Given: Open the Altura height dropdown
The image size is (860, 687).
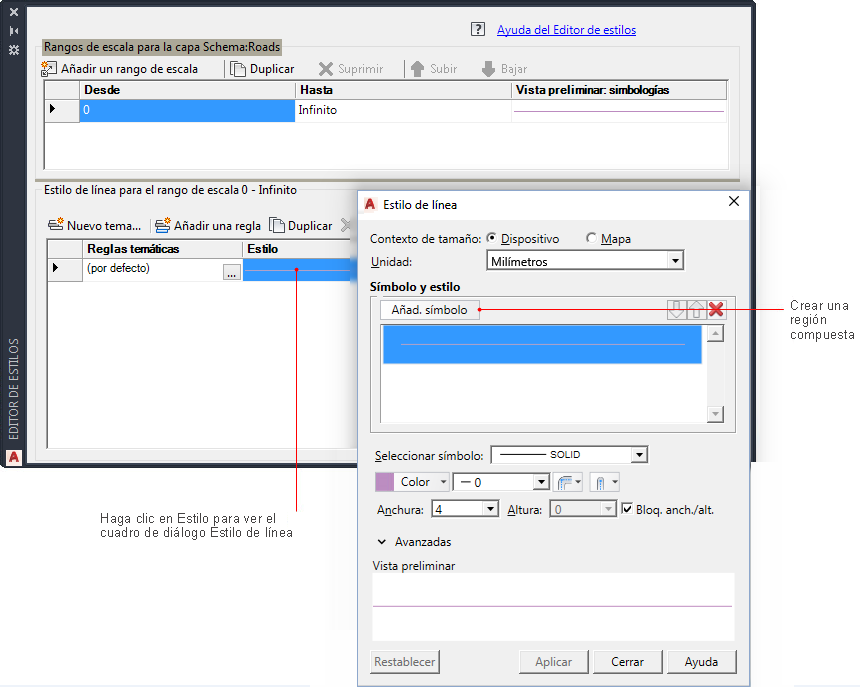Looking at the screenshot, I should click(x=608, y=509).
